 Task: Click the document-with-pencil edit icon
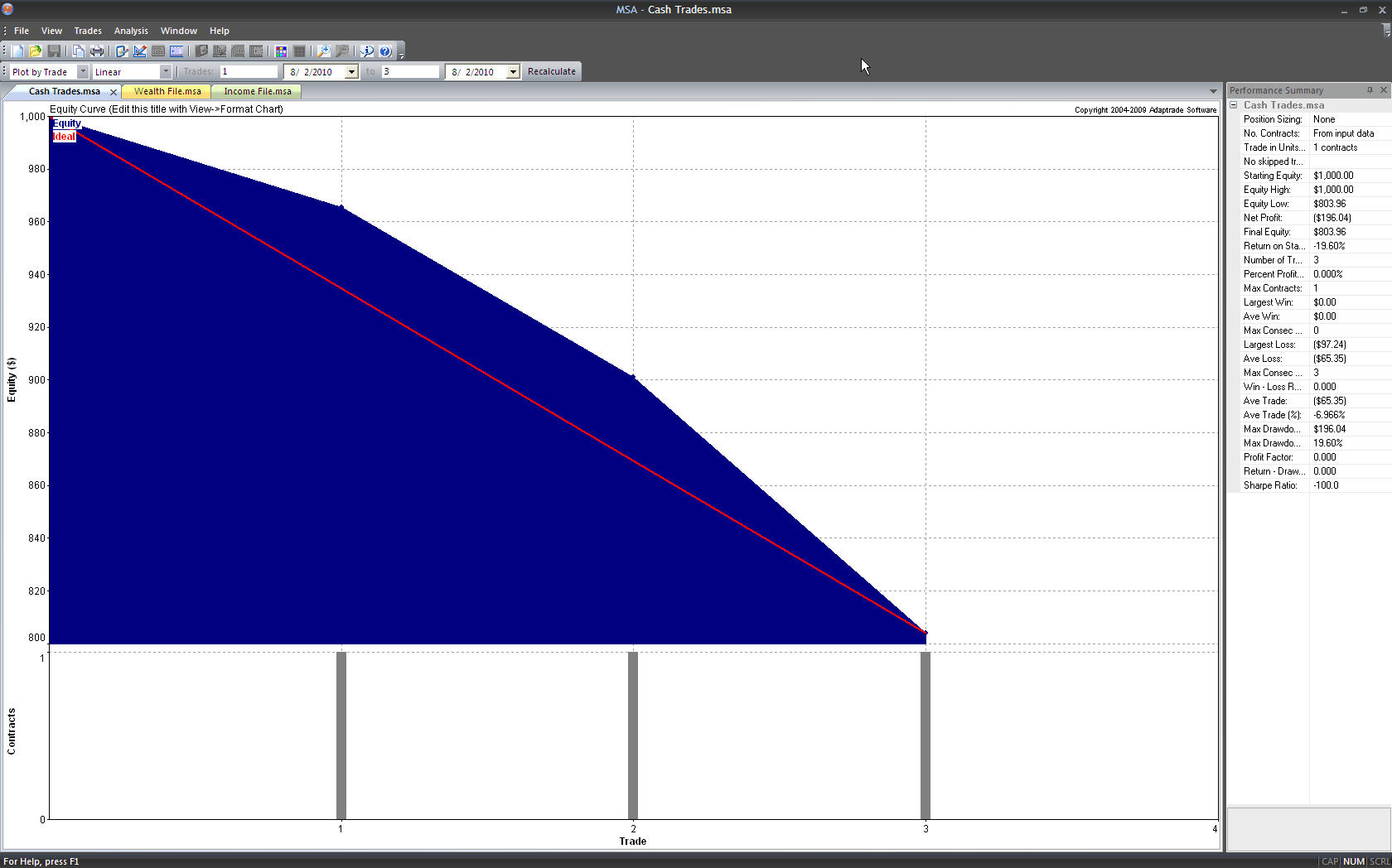tap(122, 51)
